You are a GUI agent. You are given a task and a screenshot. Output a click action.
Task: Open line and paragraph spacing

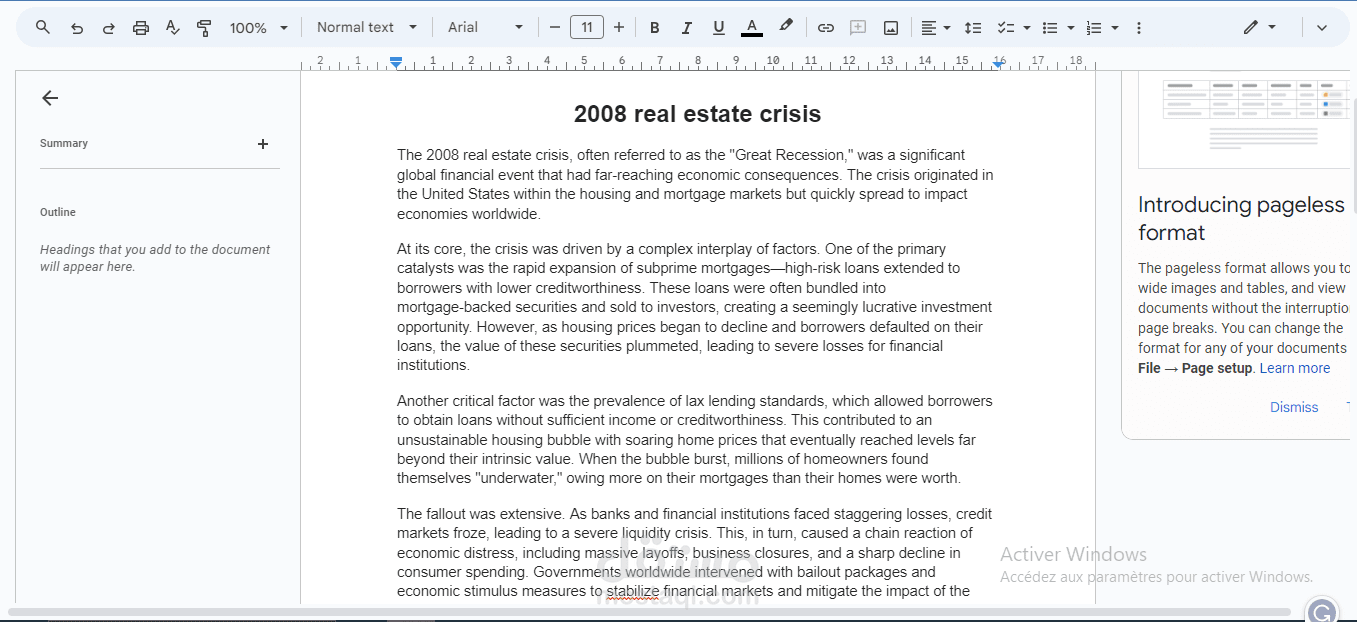(973, 28)
